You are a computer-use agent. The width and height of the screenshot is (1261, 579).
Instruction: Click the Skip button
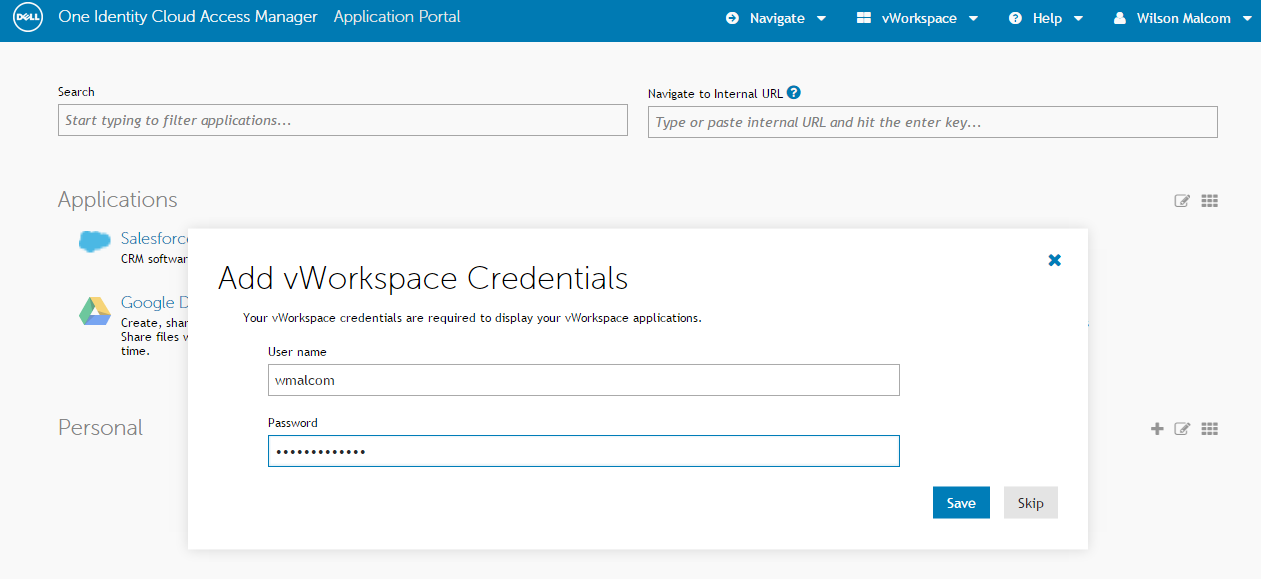(x=1030, y=503)
